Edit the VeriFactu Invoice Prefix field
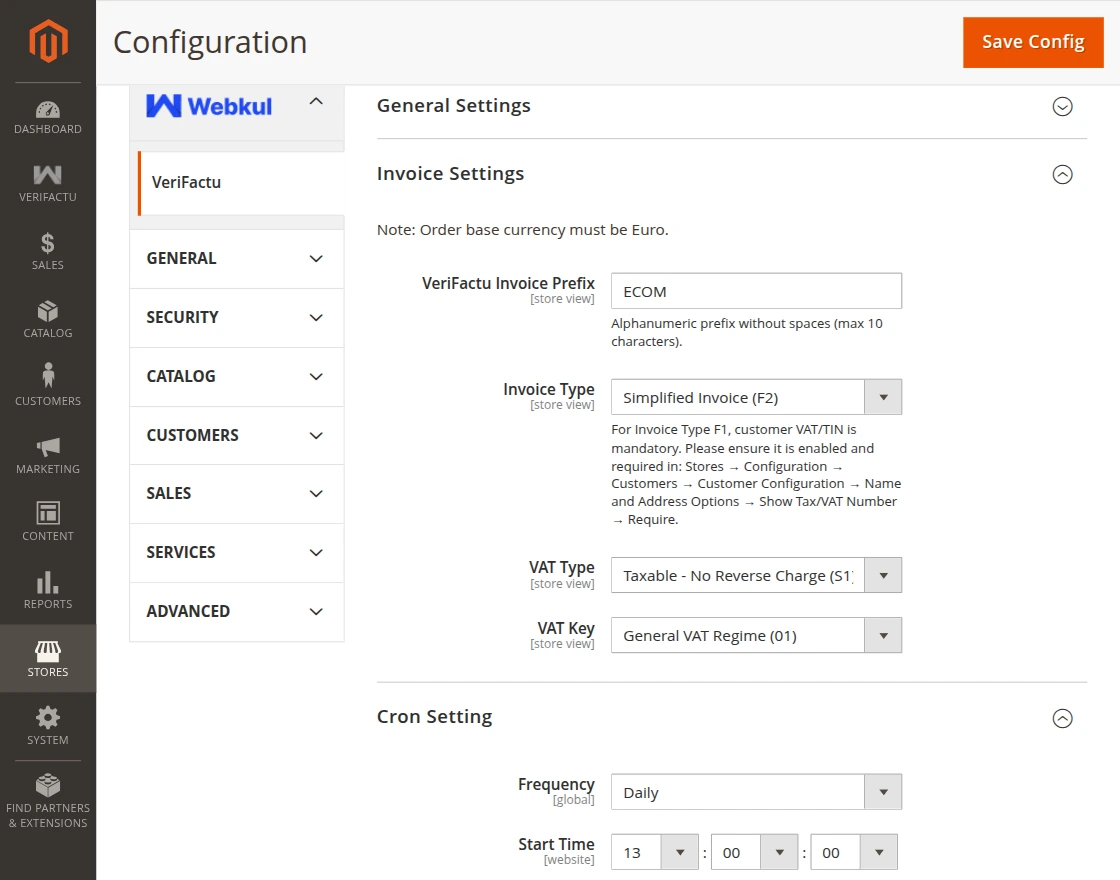This screenshot has height=880, width=1120. 755,291
